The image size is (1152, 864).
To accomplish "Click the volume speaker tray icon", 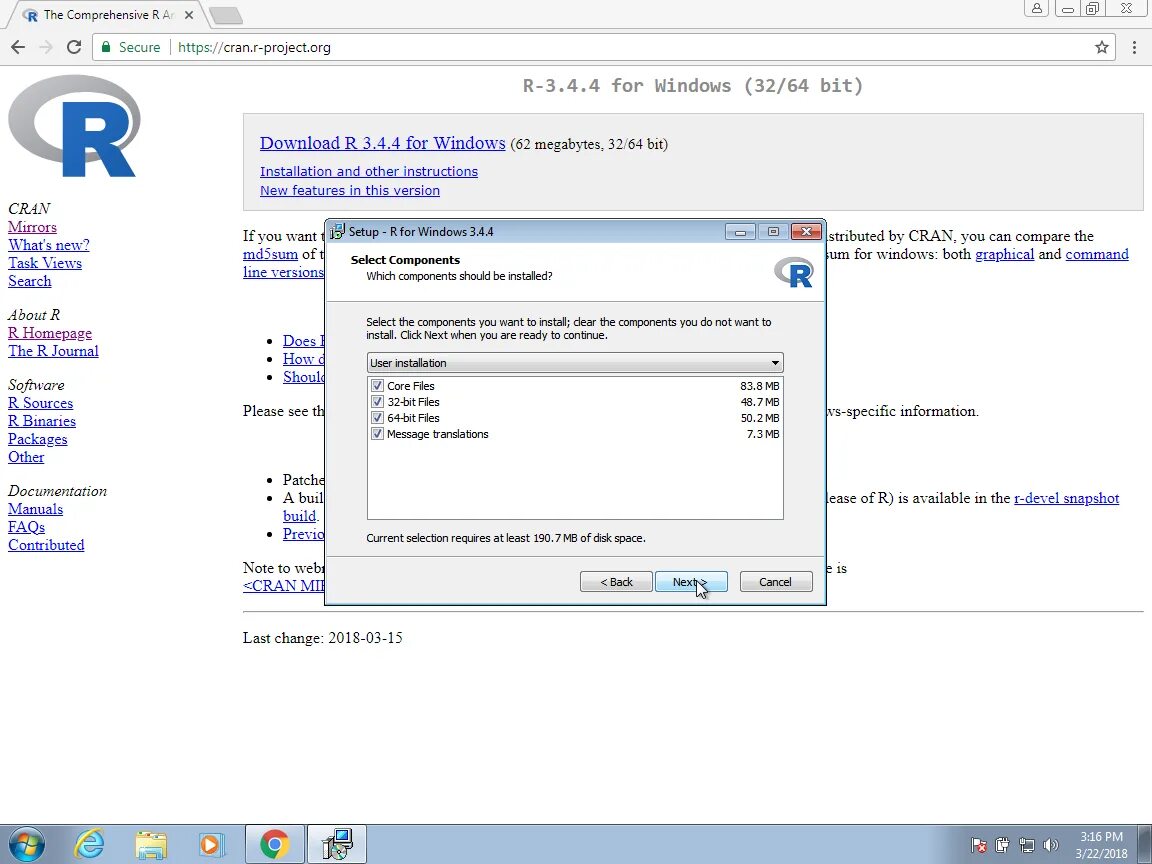I will [x=1051, y=845].
